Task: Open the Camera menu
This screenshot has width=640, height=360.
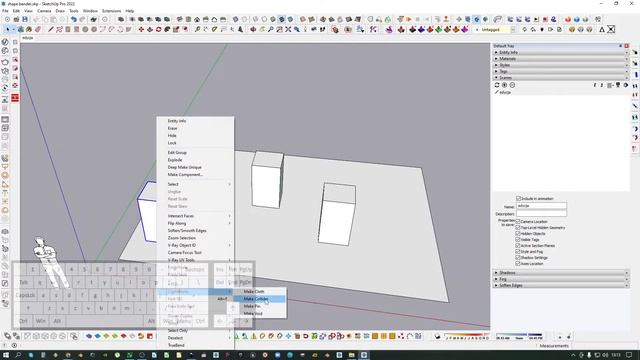Action: coord(44,11)
